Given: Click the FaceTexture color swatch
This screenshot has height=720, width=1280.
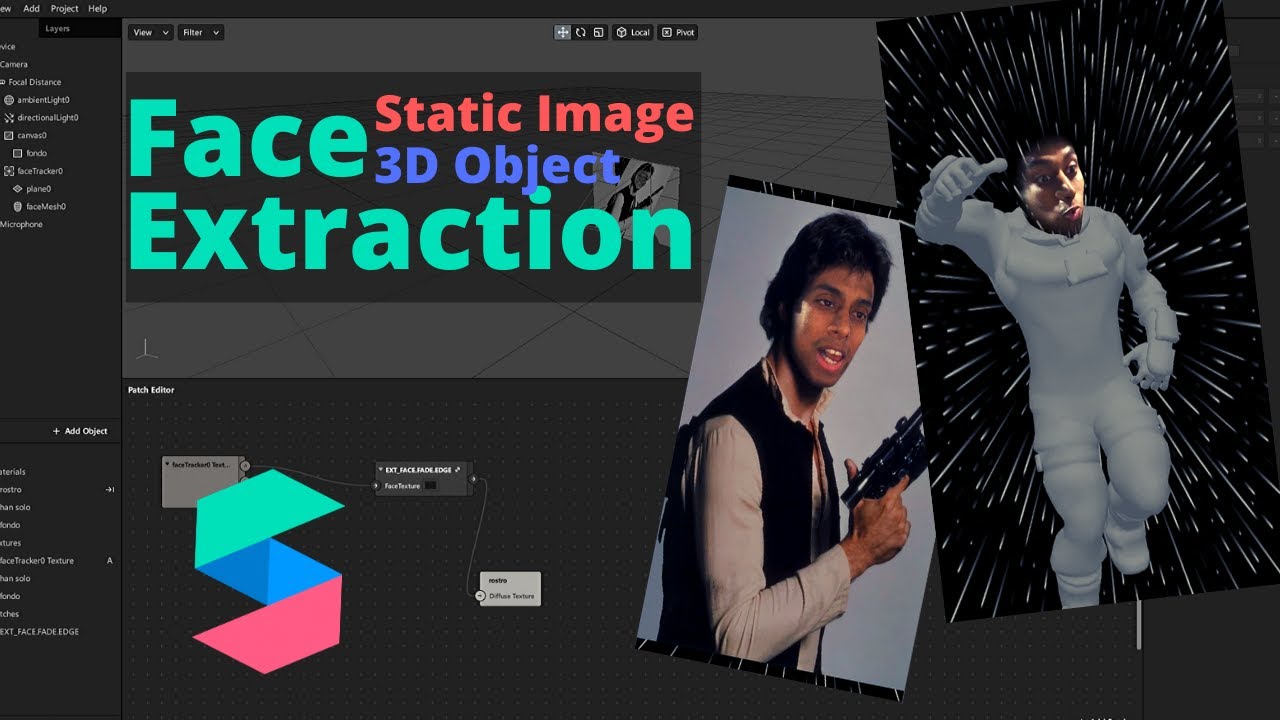Looking at the screenshot, I should 430,486.
